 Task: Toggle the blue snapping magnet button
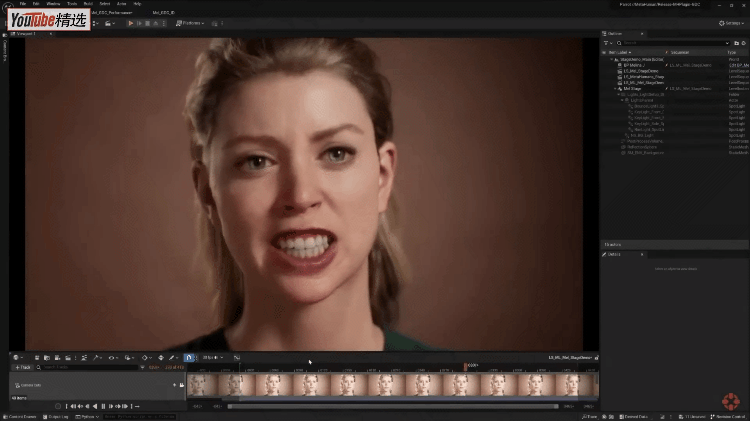point(189,358)
